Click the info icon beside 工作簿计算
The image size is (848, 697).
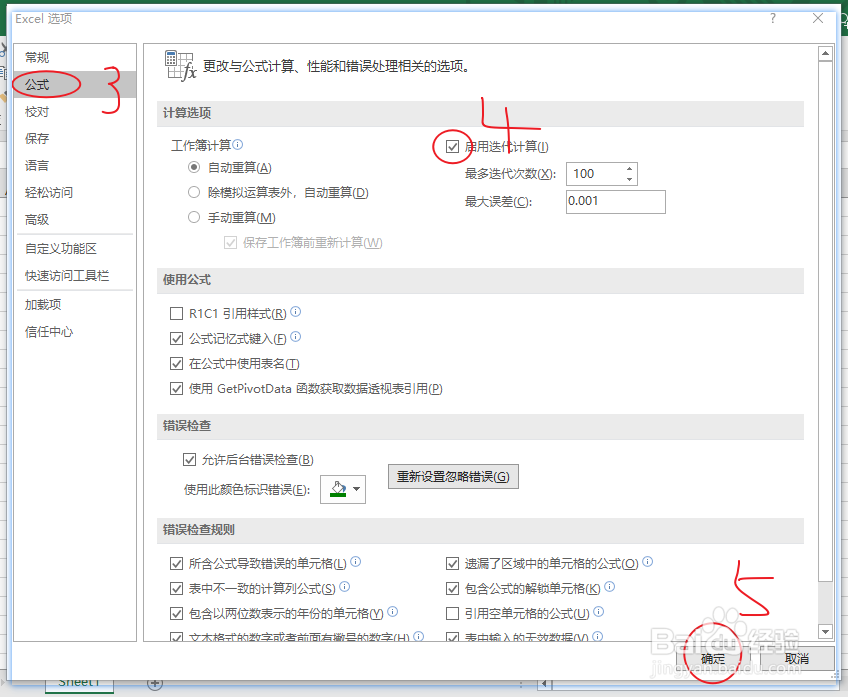tap(237, 144)
